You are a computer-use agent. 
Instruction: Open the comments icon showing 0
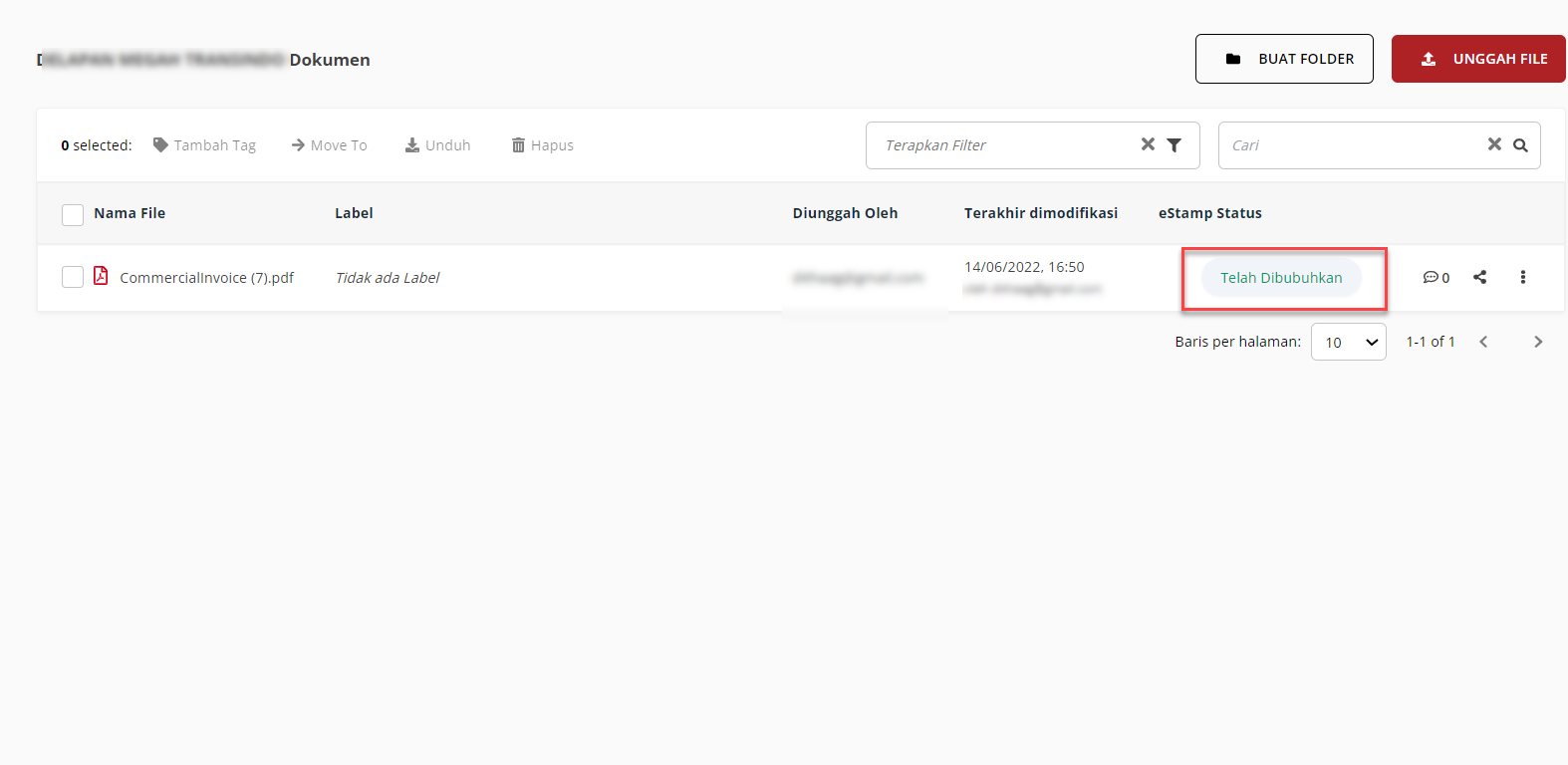point(1436,278)
